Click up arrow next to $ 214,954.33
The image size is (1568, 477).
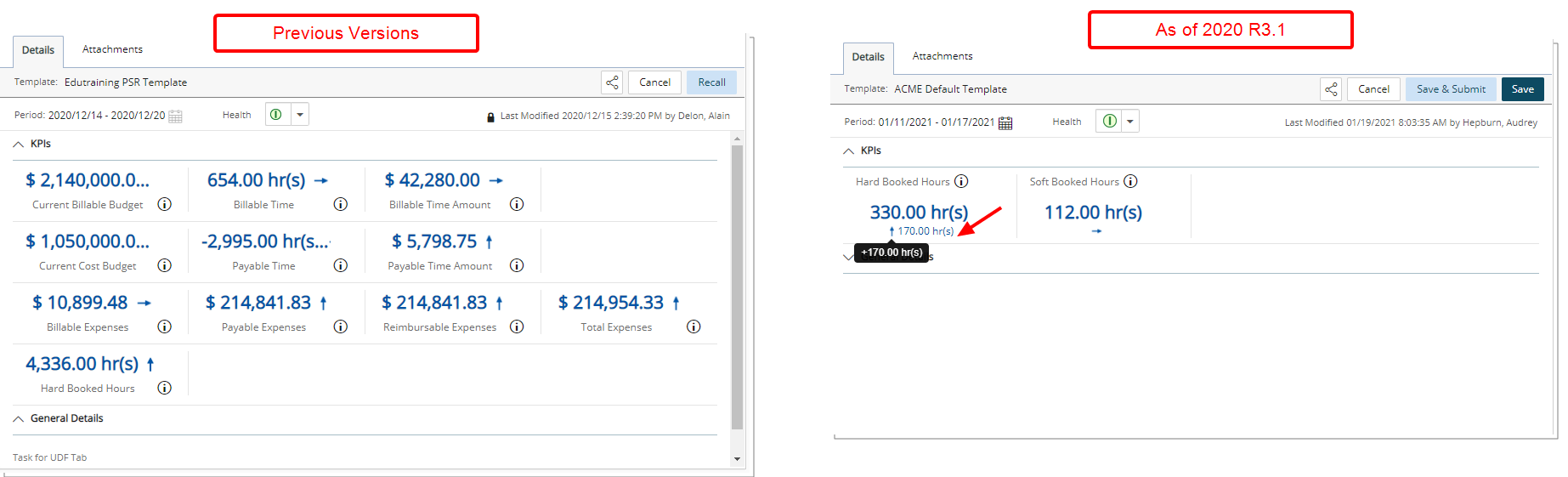click(x=676, y=303)
